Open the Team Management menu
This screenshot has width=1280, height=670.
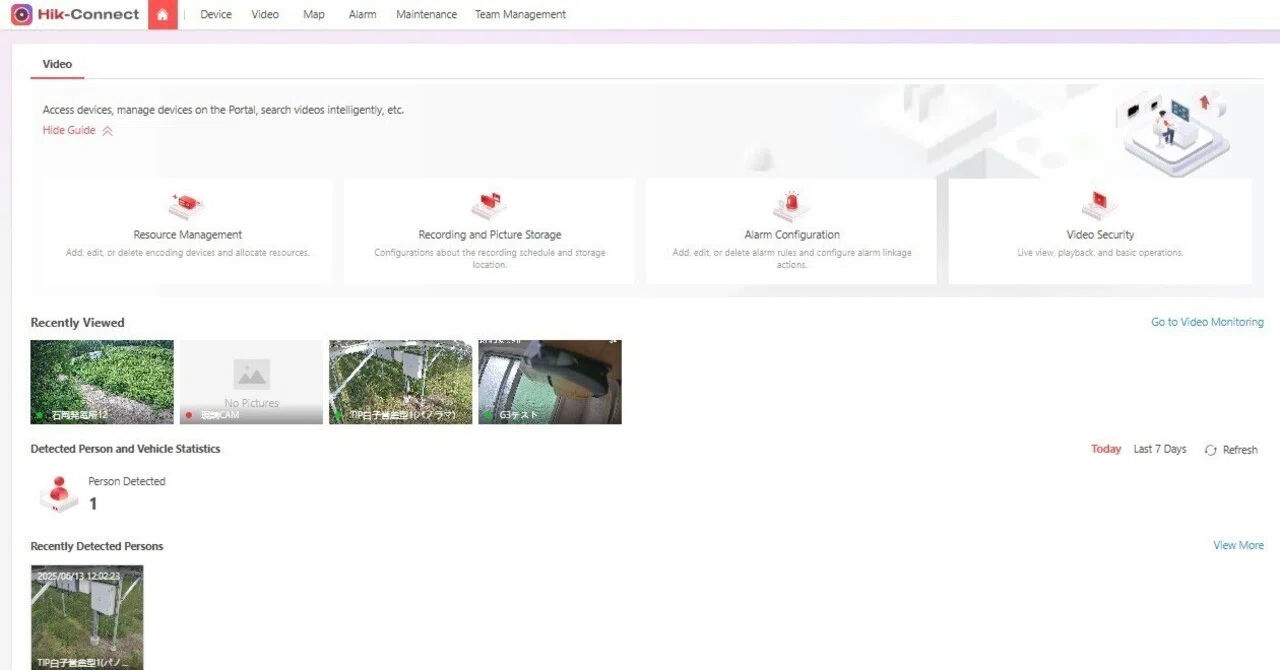[520, 15]
